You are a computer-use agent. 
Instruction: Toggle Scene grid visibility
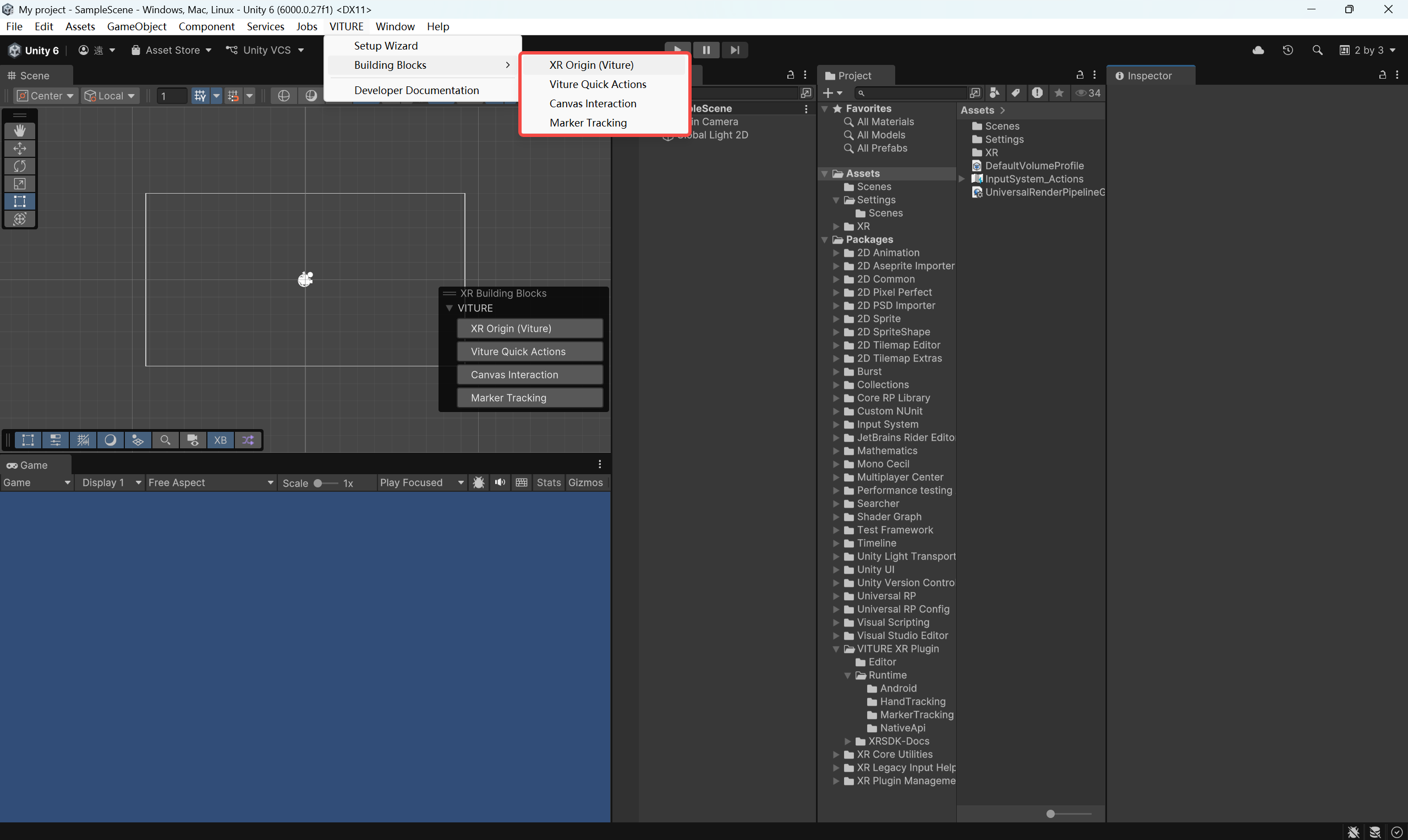click(x=200, y=96)
